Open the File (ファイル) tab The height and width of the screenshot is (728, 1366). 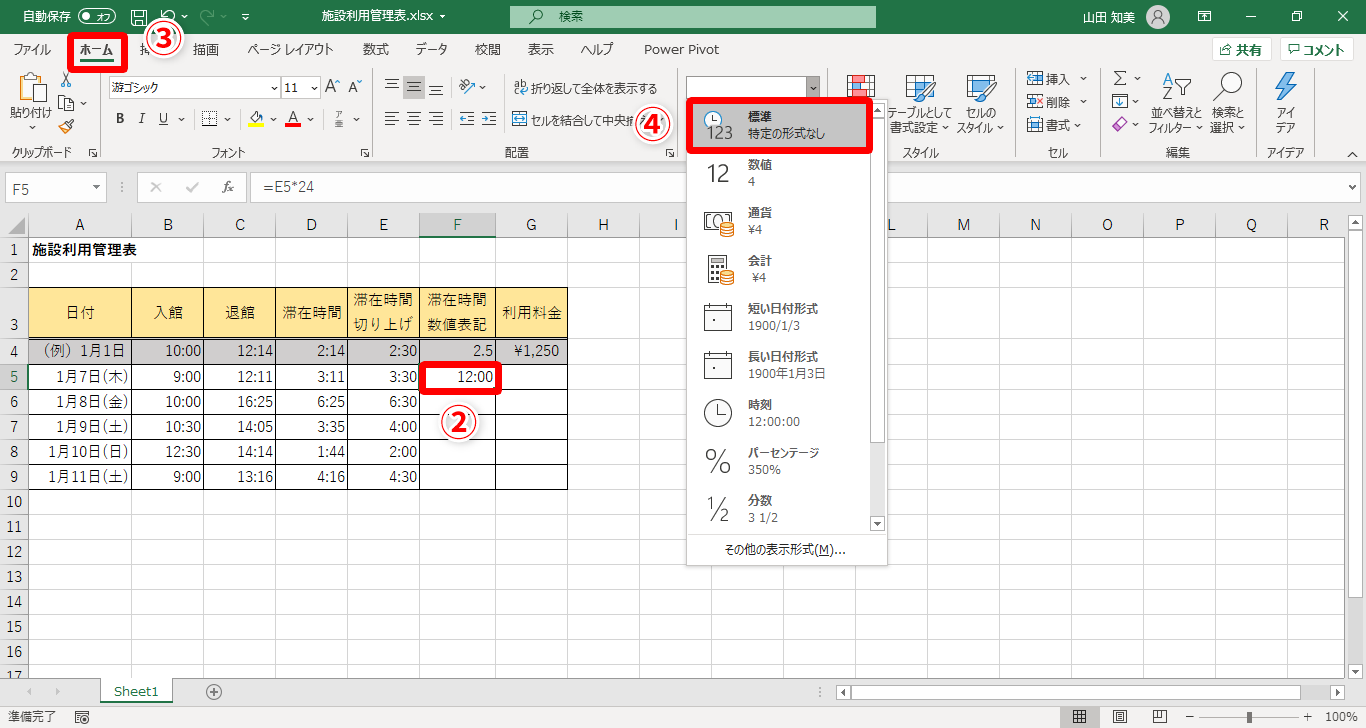coord(32,49)
